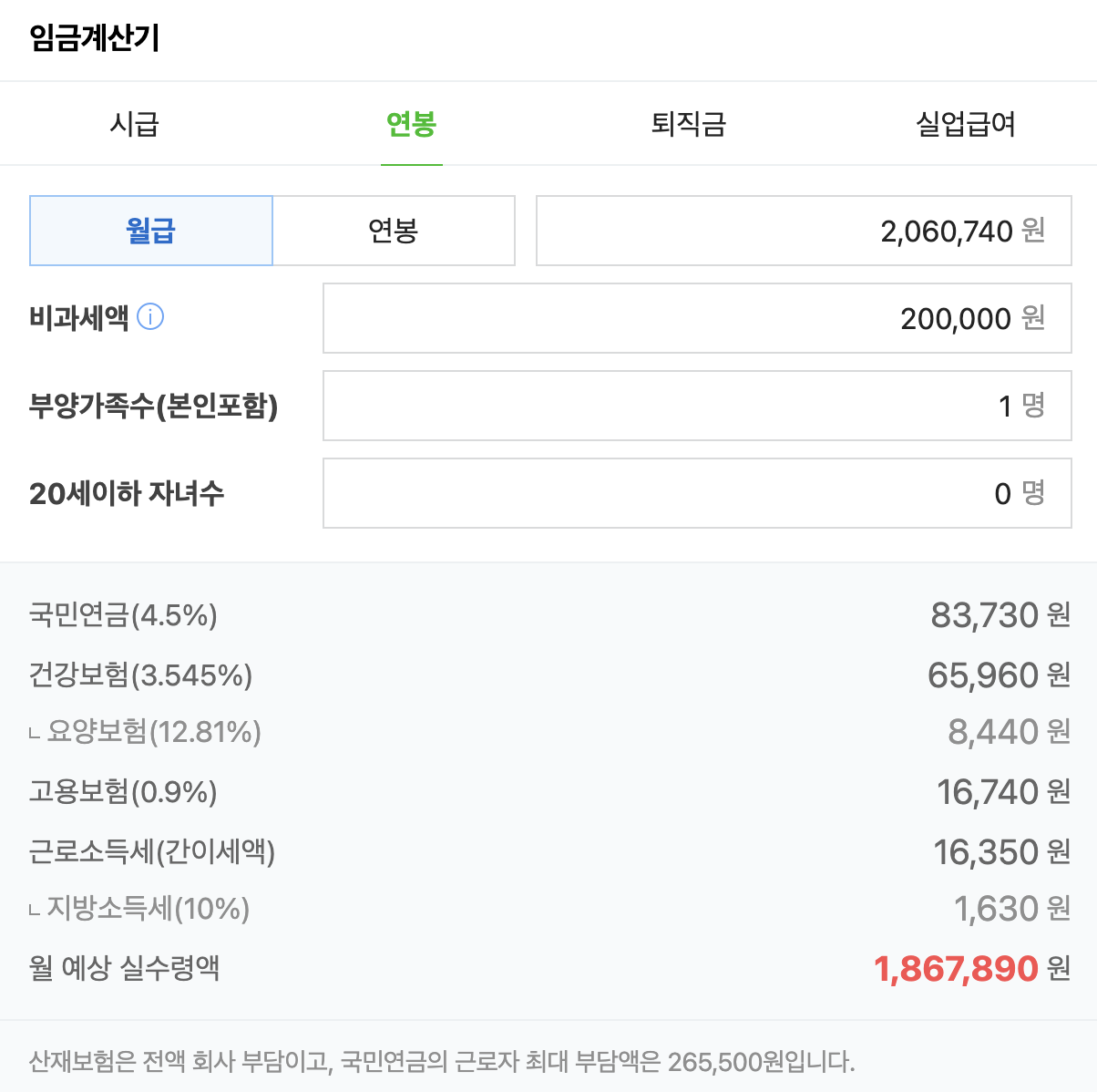
Task: Click the 비과세액 input showing 200,000원
Action: (x=697, y=318)
